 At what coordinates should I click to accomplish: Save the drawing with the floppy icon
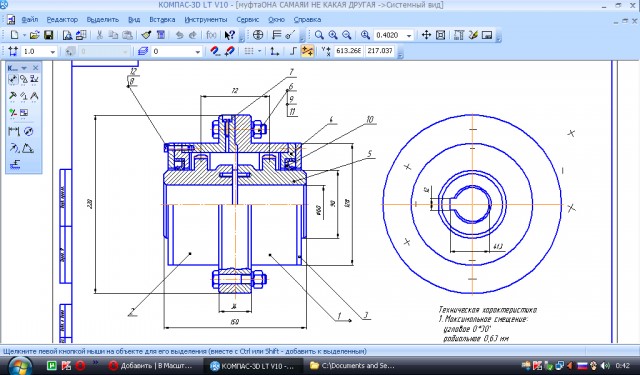tap(49, 35)
